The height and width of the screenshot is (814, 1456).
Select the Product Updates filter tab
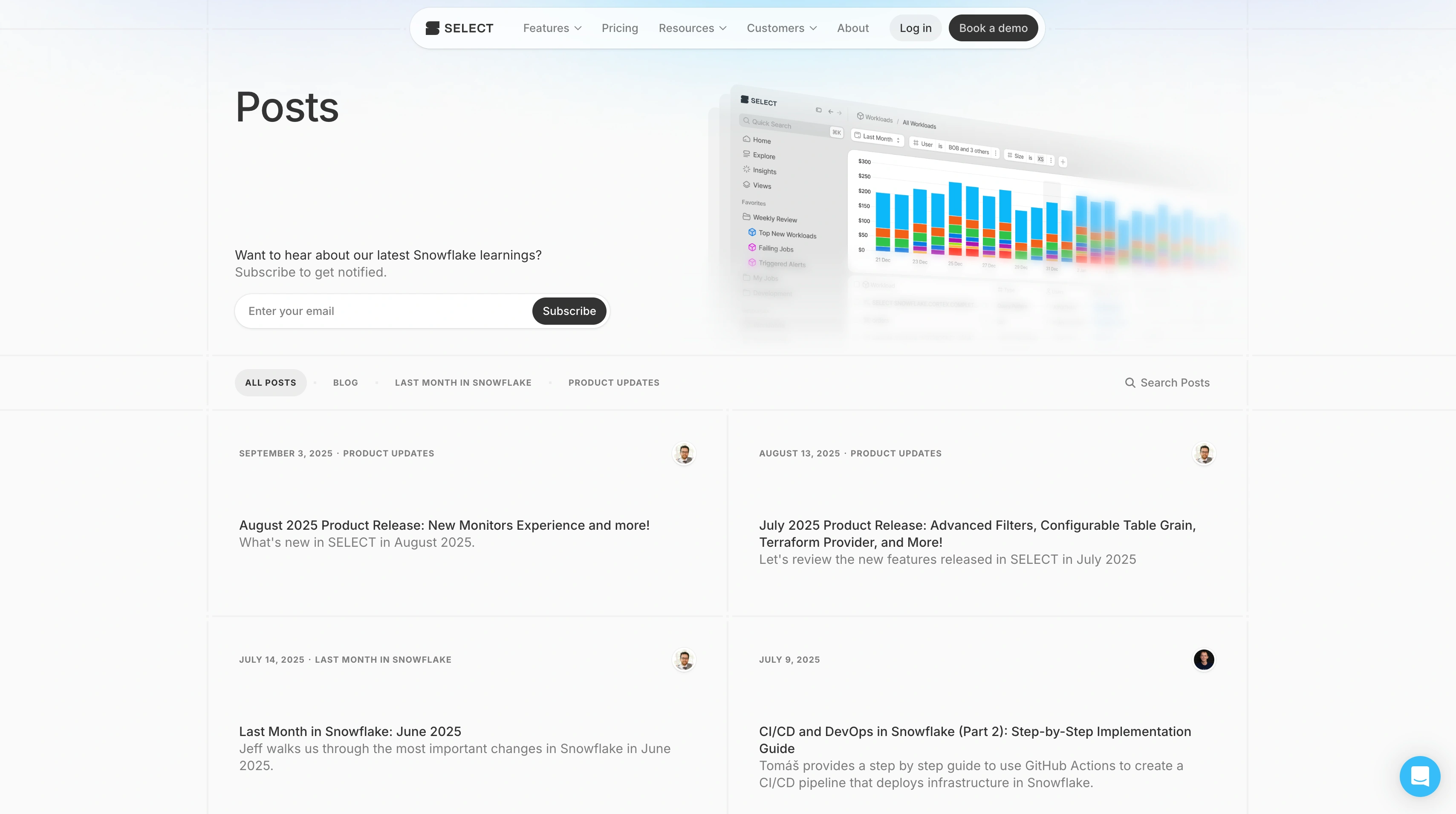click(x=614, y=383)
